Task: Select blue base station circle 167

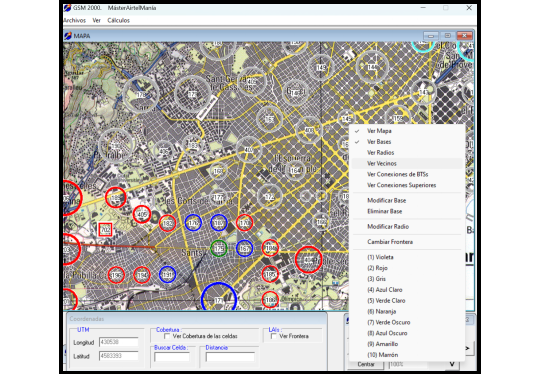Action: point(245,248)
